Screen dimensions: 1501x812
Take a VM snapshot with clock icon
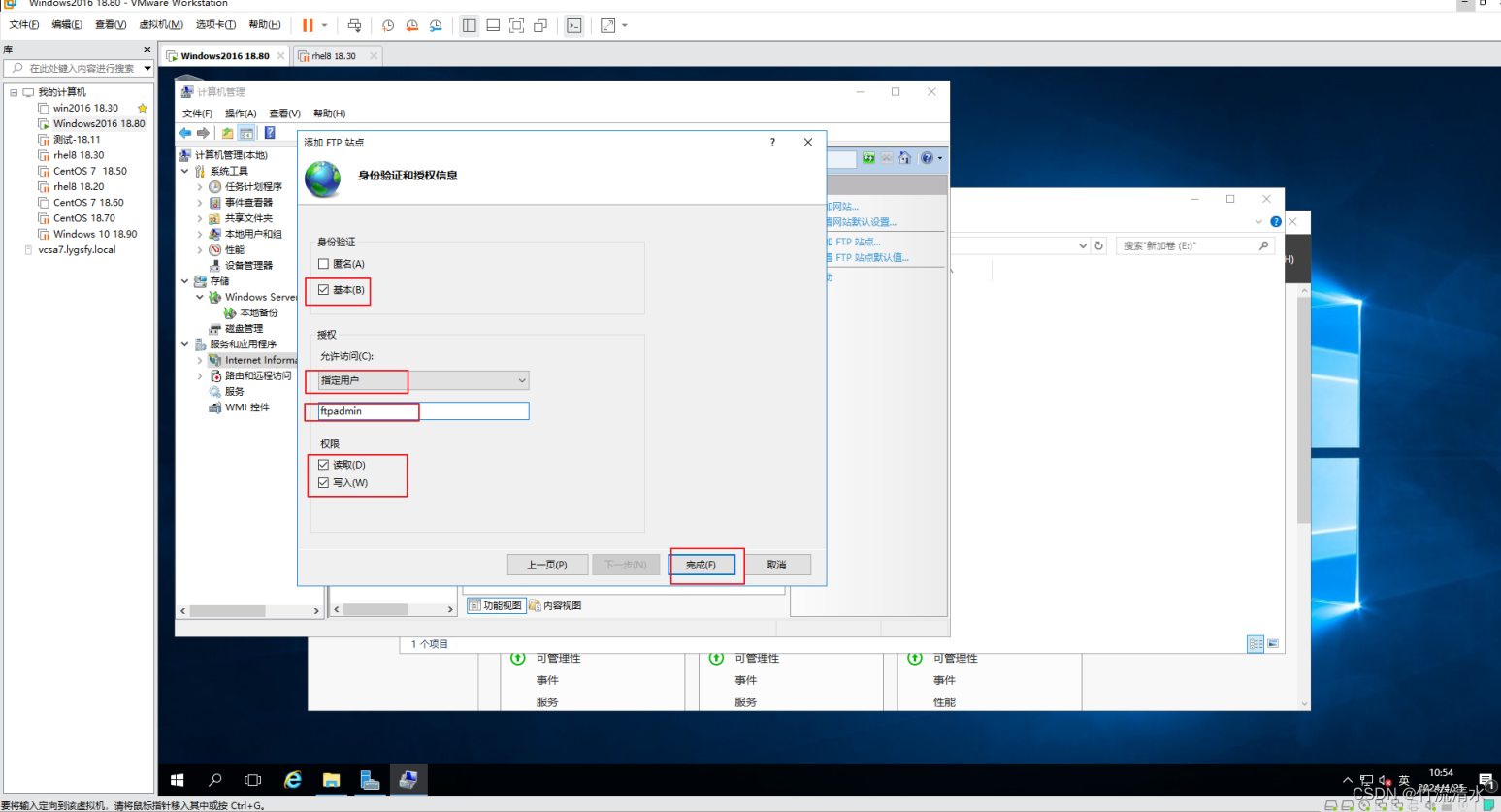388,25
